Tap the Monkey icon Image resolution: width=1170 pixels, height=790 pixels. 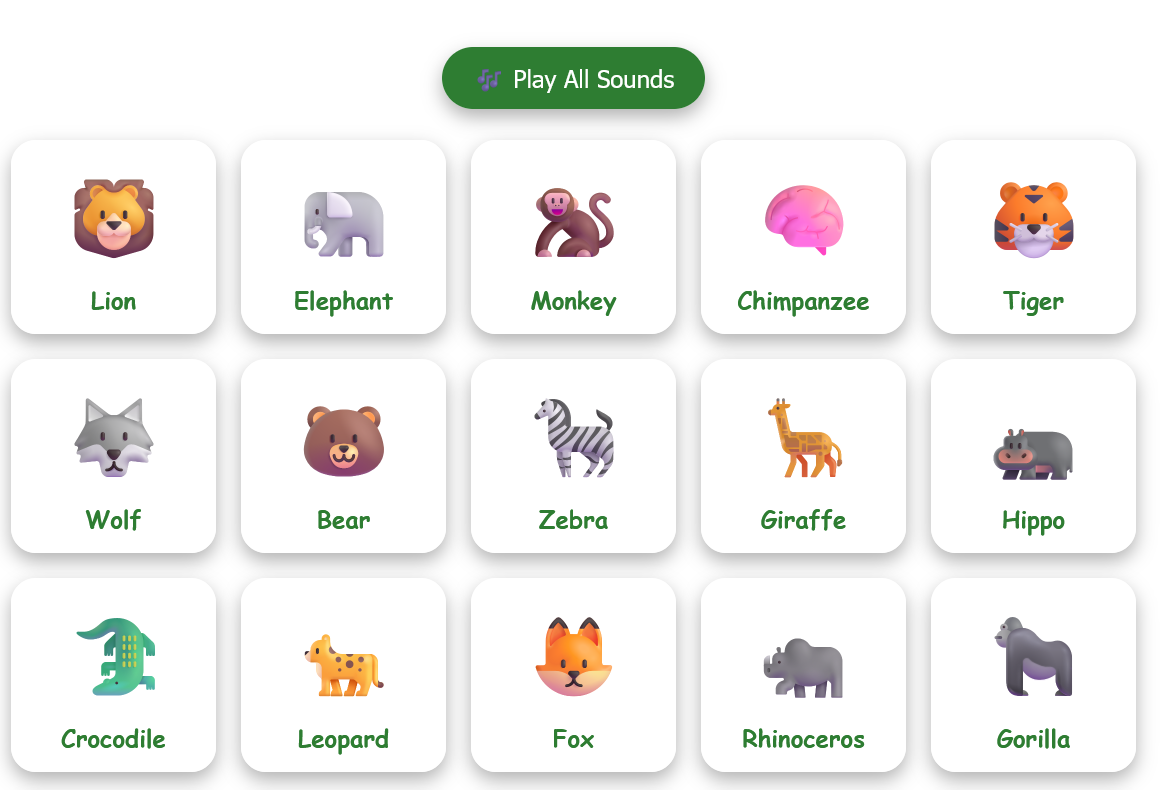point(573,222)
